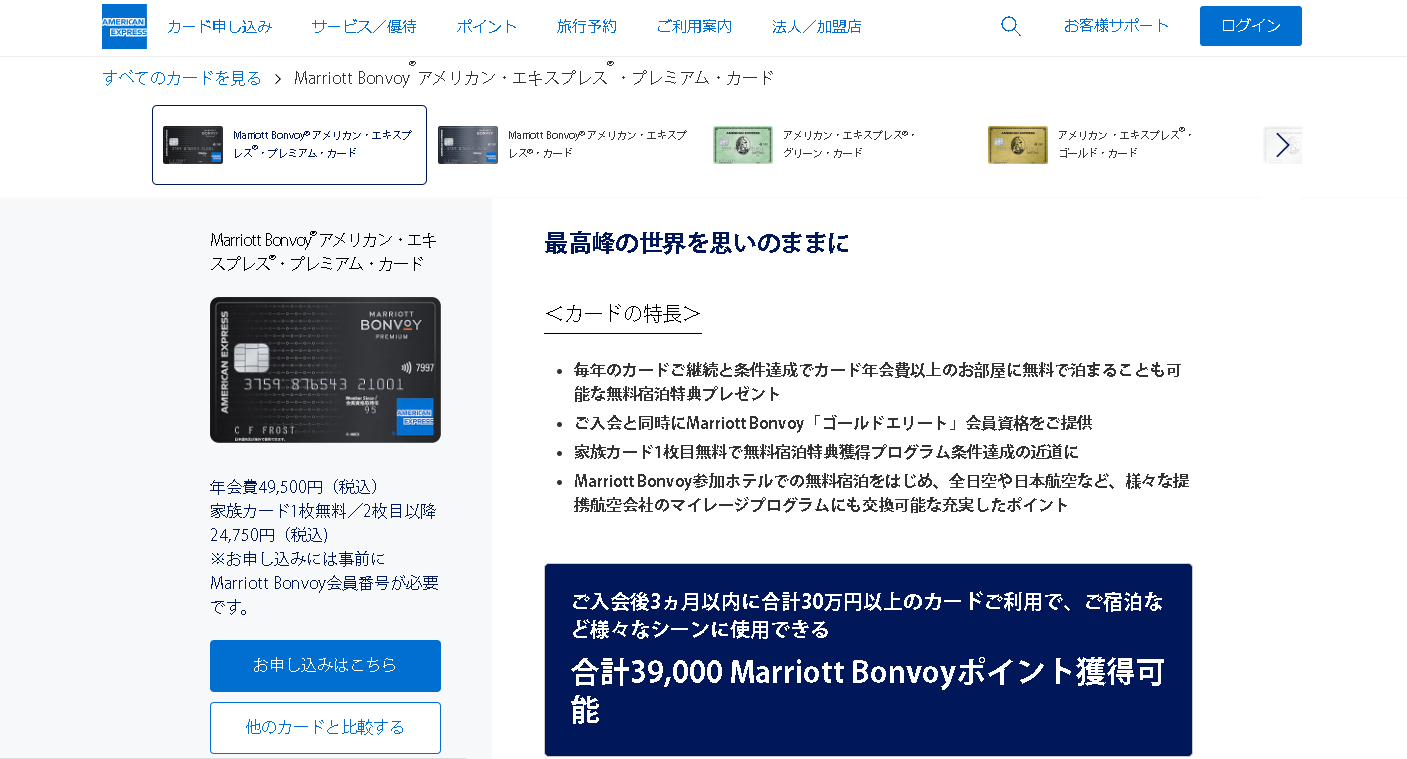Click 合計39,000 Marriott Bonvoyポイント banner text
1407x759 pixels.
click(x=868, y=690)
